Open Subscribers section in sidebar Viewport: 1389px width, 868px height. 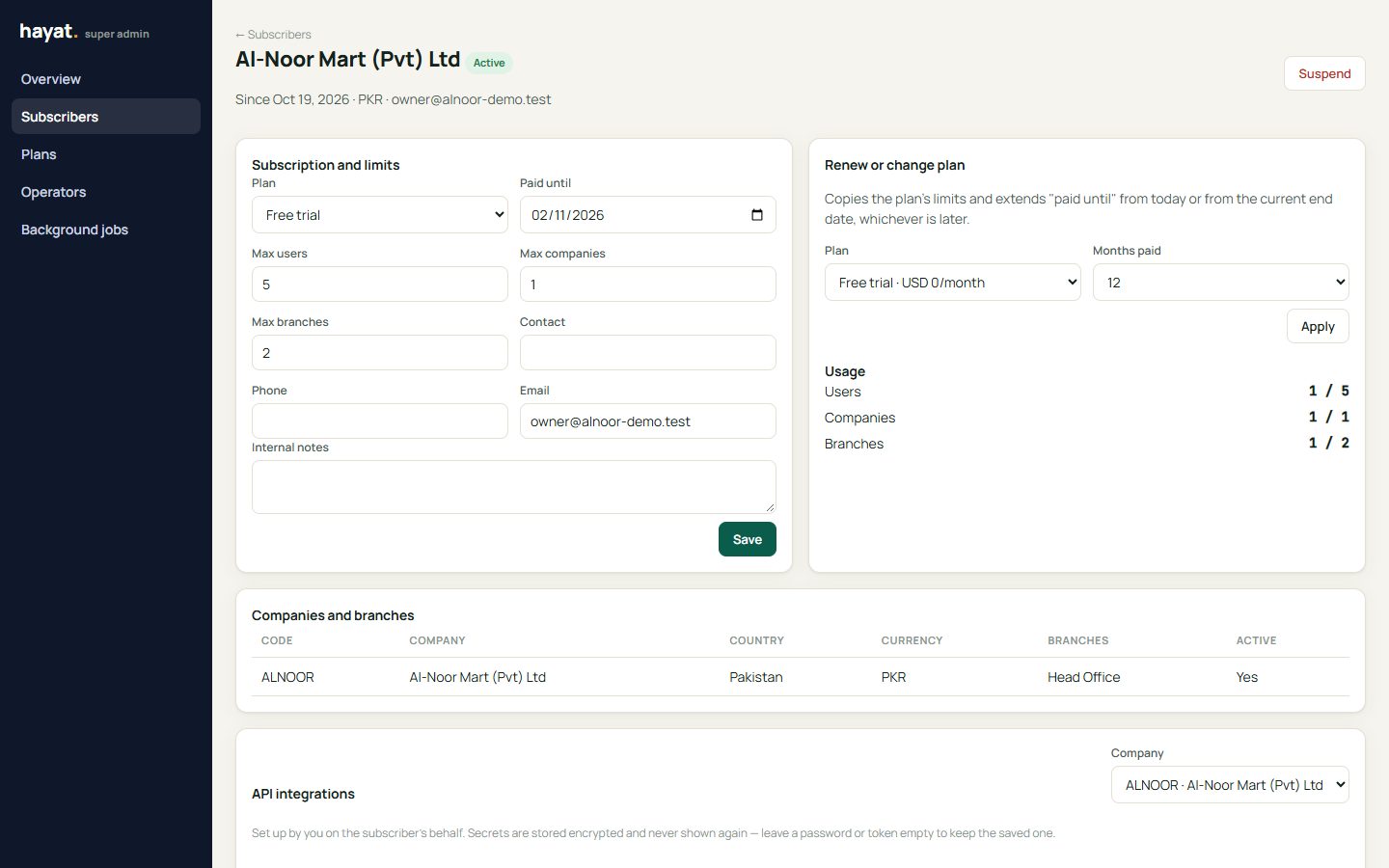[x=106, y=117]
